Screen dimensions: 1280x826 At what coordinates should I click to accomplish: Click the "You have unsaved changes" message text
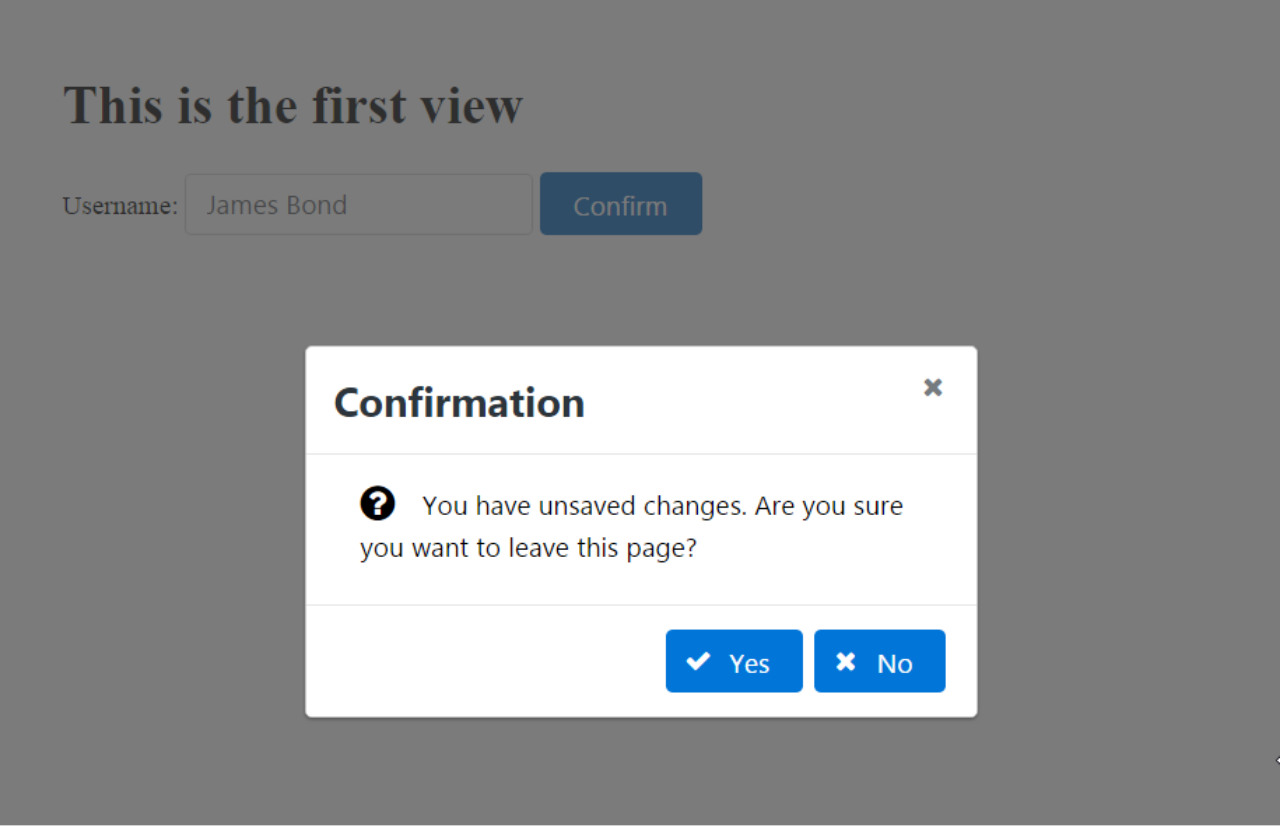click(662, 506)
